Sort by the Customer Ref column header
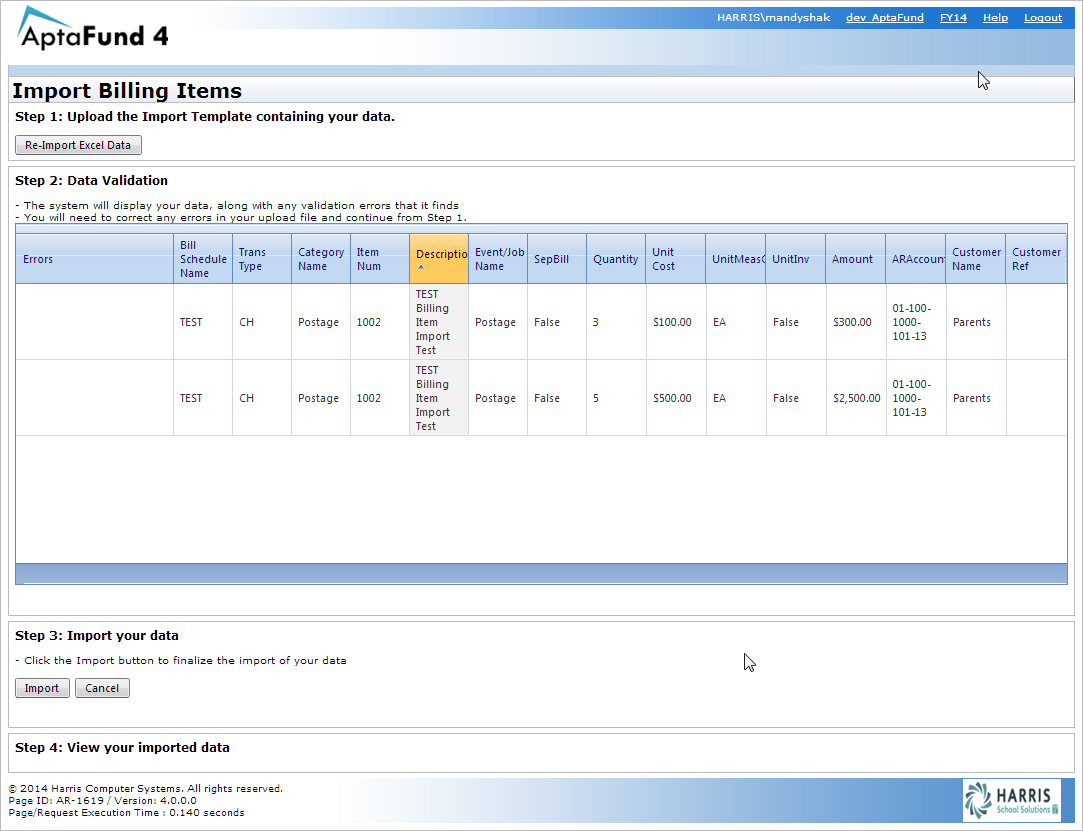 pyautogui.click(x=1036, y=259)
